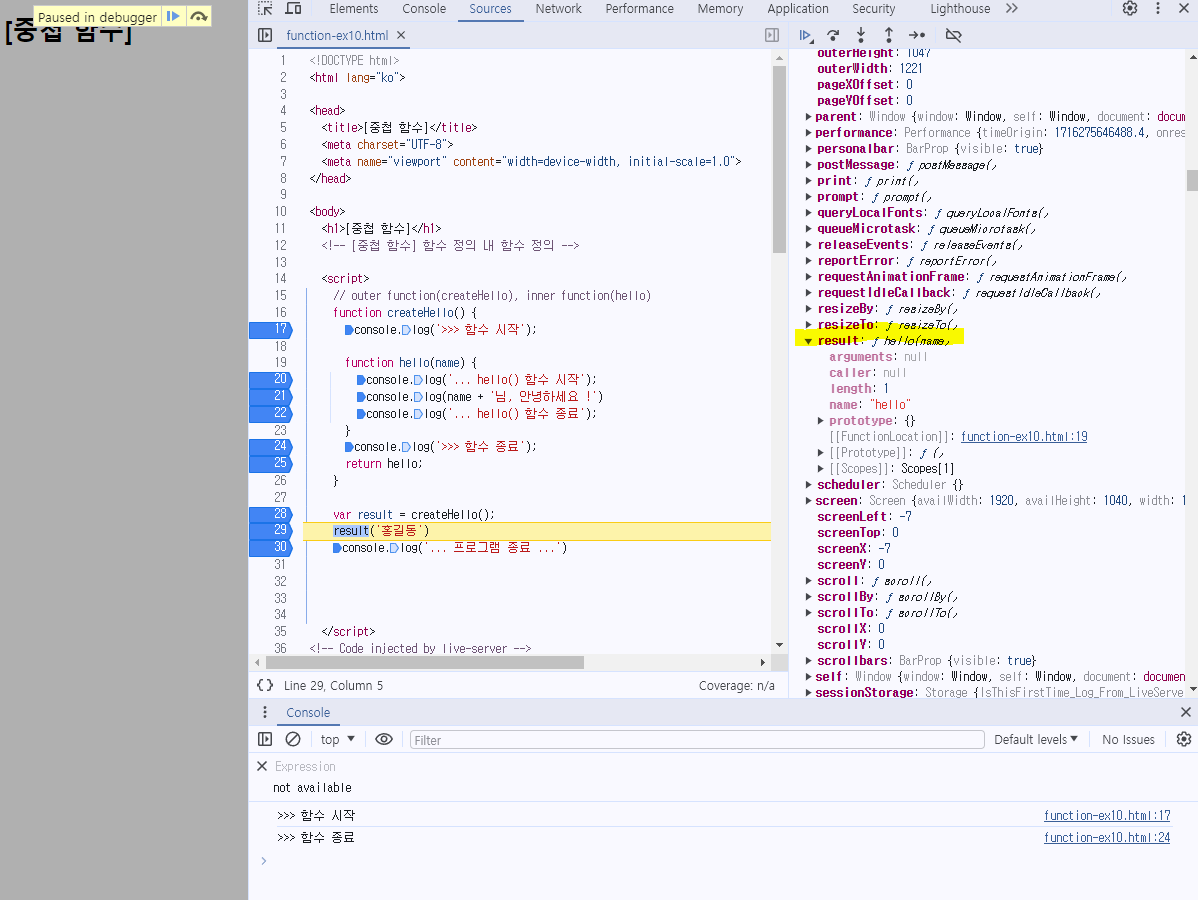Viewport: 1198px width, 900px height.
Task: Toggle console sidebar icon
Action: pos(265,740)
